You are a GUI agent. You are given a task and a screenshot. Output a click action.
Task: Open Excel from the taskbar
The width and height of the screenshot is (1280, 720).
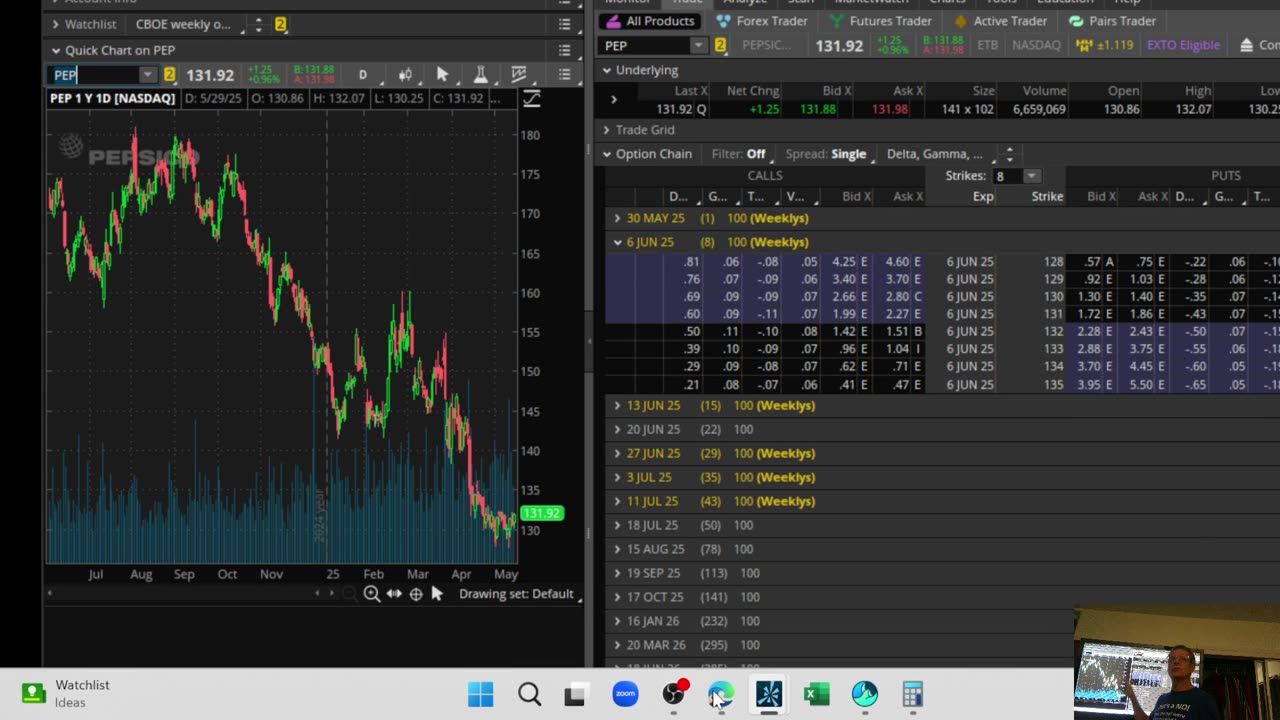[817, 694]
